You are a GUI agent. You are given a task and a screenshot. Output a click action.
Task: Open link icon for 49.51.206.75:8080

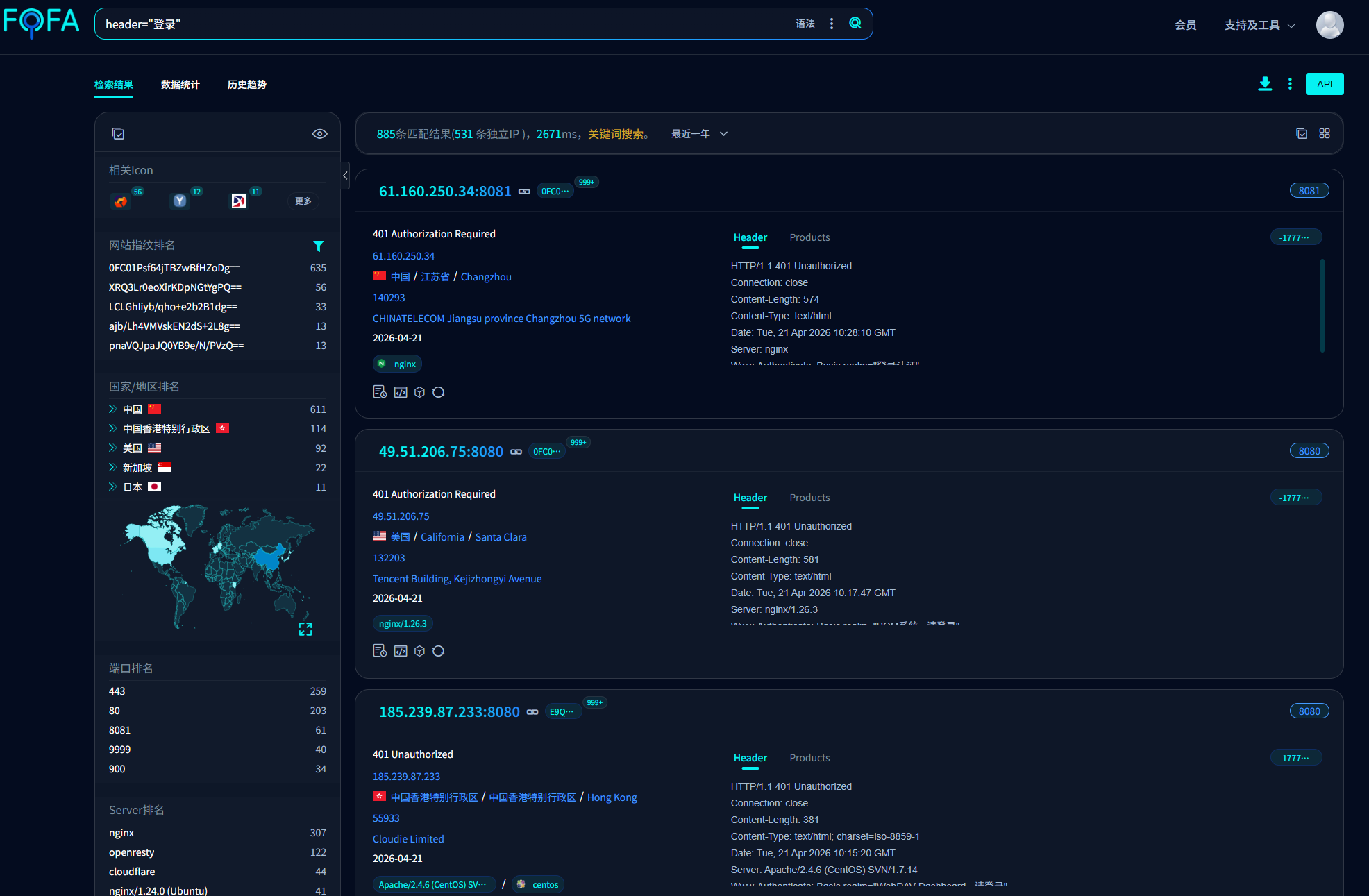(x=516, y=452)
